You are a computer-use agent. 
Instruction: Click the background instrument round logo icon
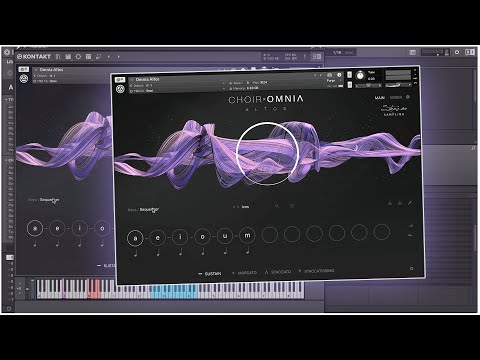pyautogui.click(x=24, y=79)
